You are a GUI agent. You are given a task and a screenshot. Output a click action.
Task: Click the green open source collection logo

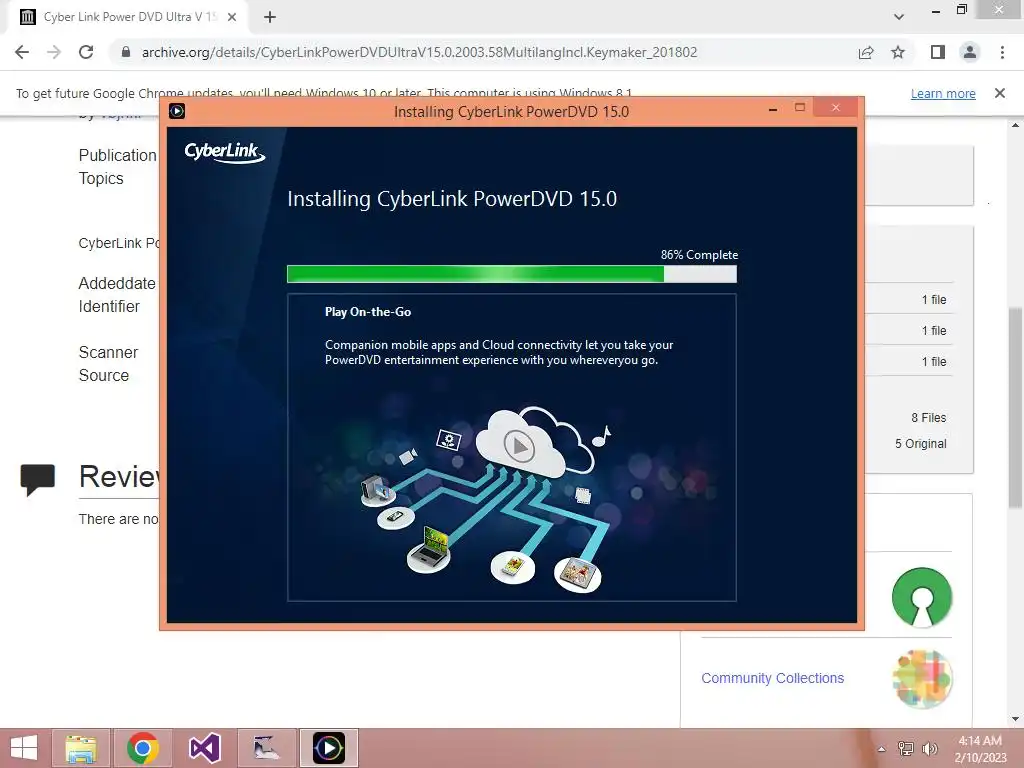(922, 597)
